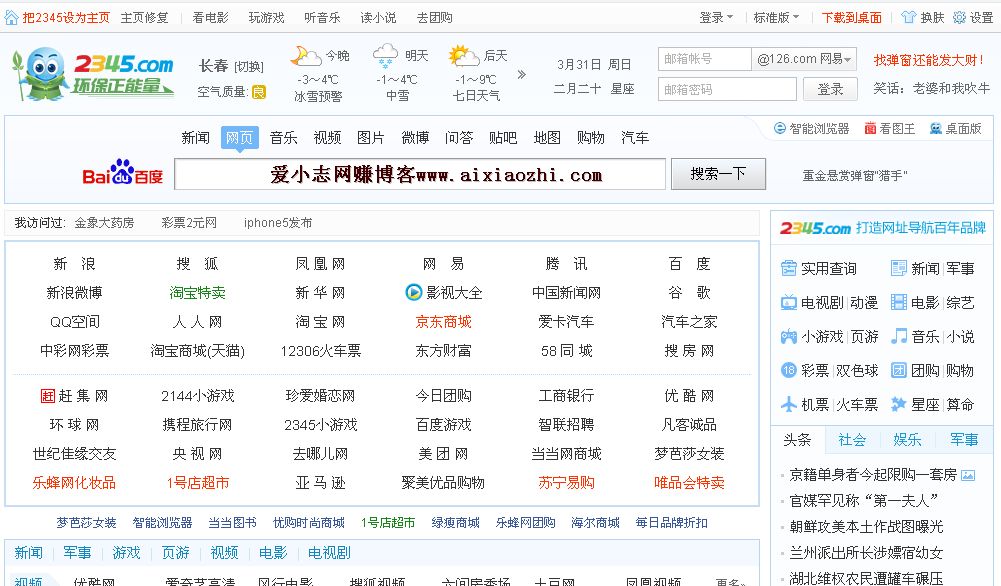Viewport: 1001px width, 586px height.
Task: Click 下载到桌面 link
Action: click(852, 17)
